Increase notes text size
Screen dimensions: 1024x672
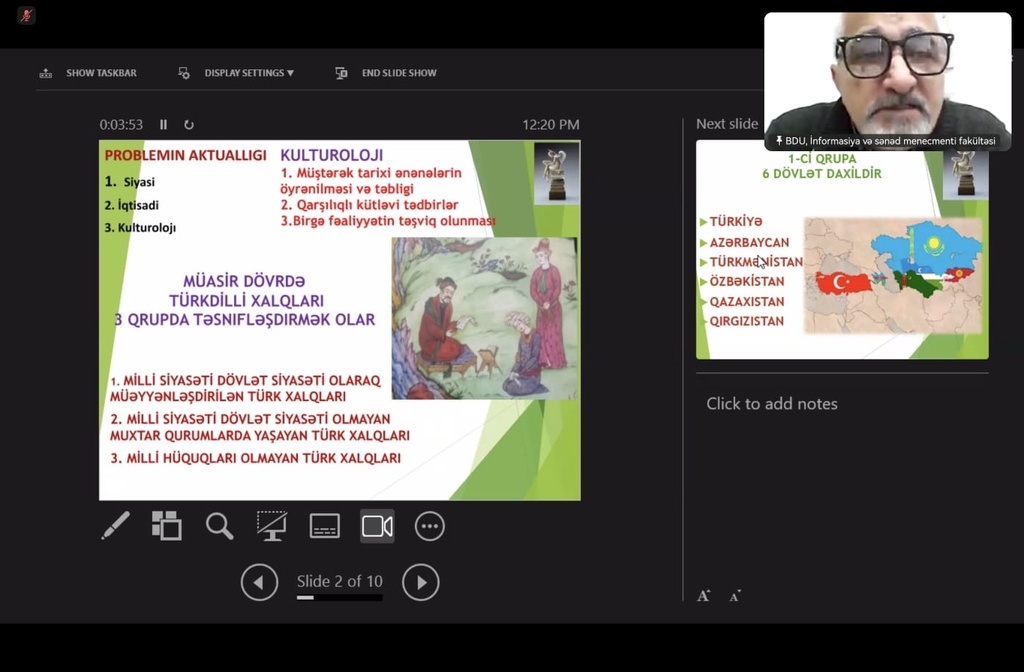[704, 595]
